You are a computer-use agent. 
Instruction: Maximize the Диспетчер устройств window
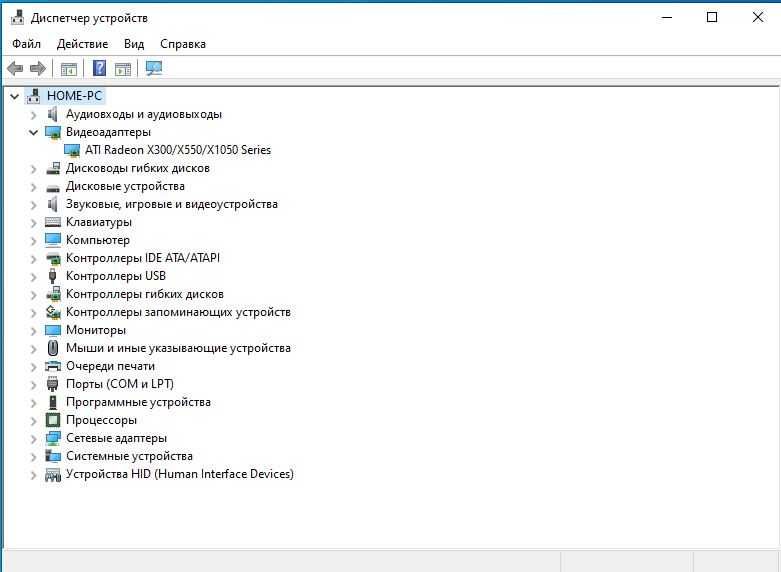point(712,17)
